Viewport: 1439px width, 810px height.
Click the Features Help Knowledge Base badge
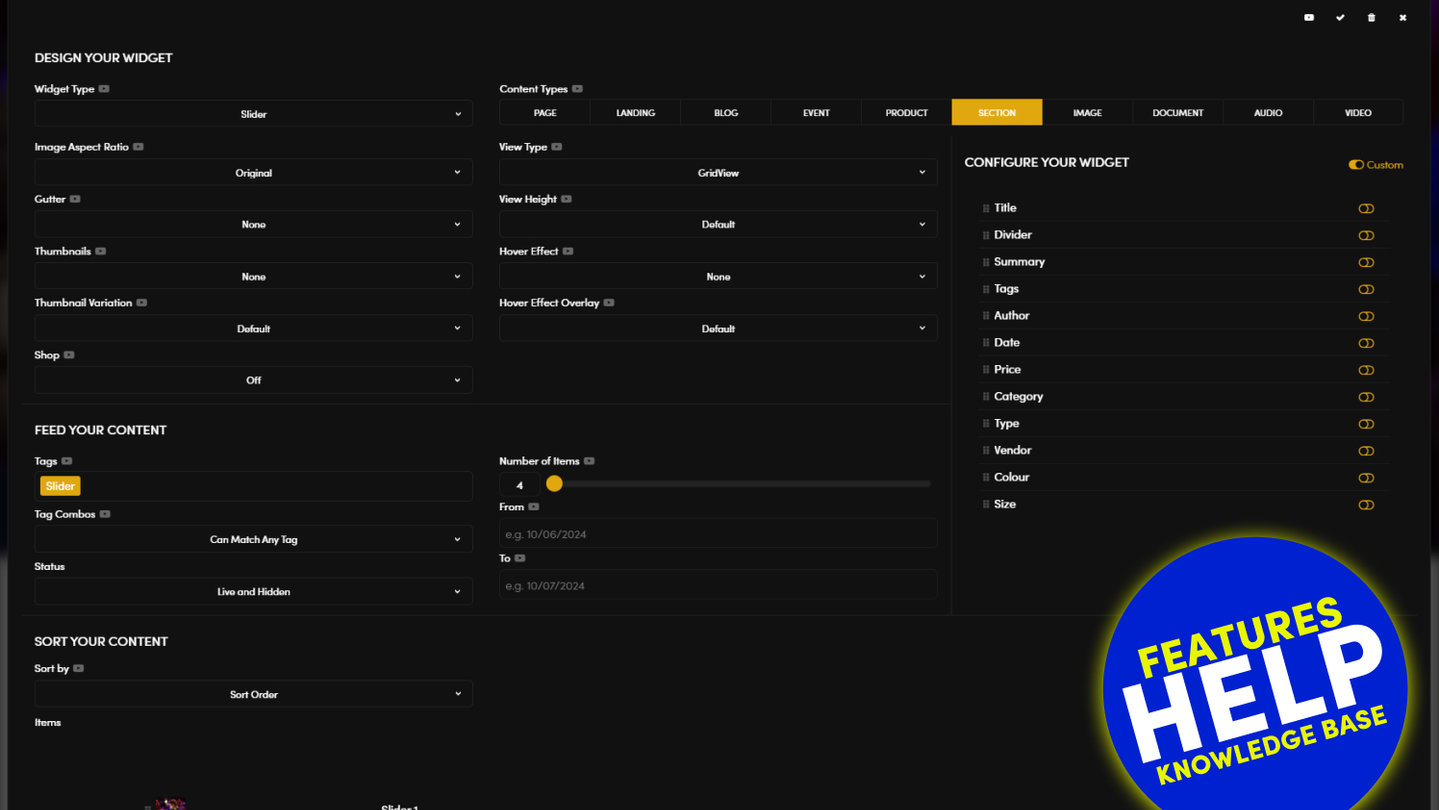click(x=1255, y=690)
